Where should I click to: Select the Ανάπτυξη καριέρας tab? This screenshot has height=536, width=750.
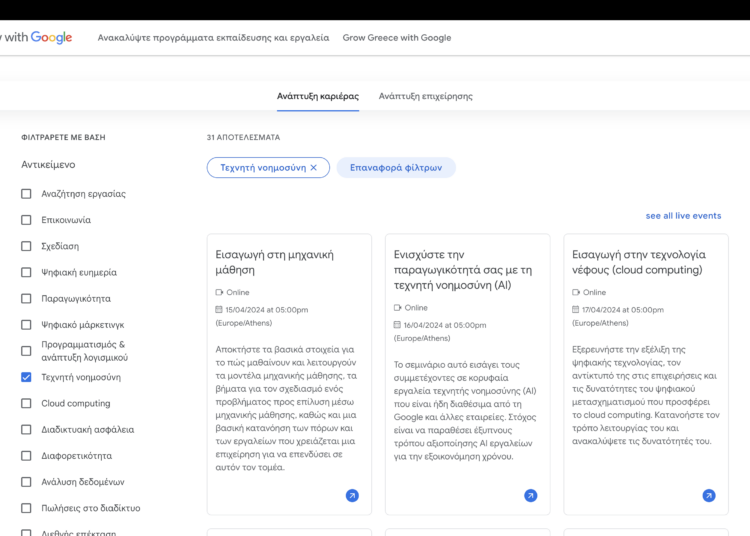click(317, 96)
